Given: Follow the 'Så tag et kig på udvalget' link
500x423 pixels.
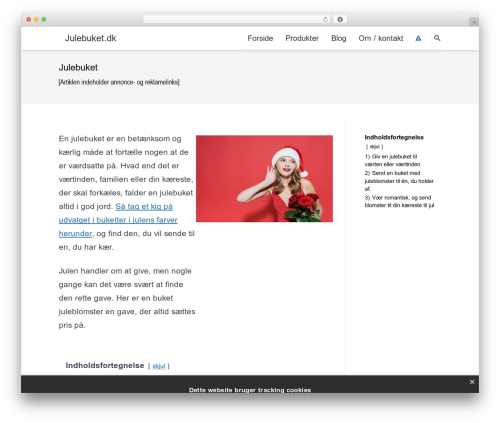Looking at the screenshot, I should [118, 220].
